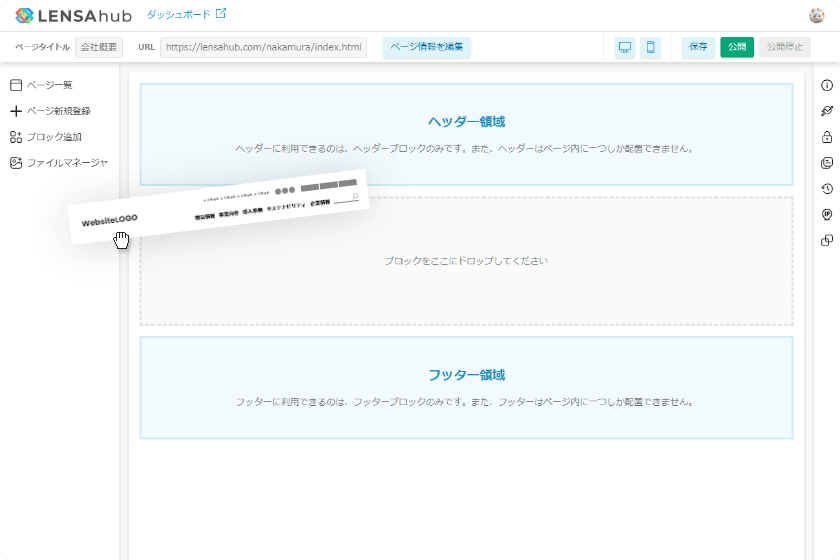Open page information icon in right sidebar
Screen dimensions: 840x560
tap(826, 86)
